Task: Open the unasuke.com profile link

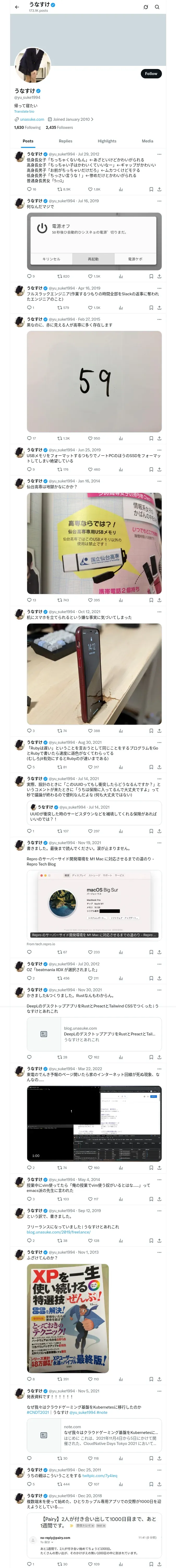Action: coord(32,119)
